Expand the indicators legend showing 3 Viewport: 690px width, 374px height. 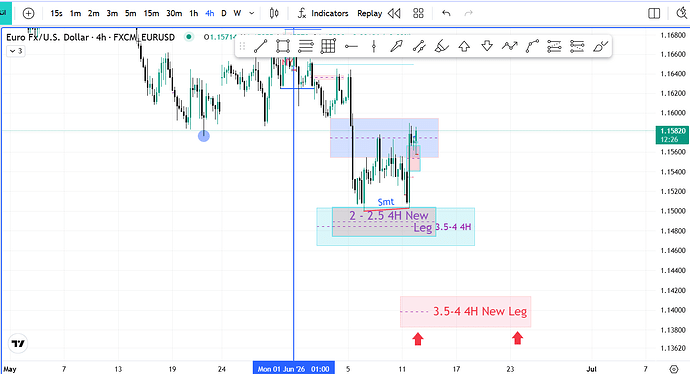point(16,51)
